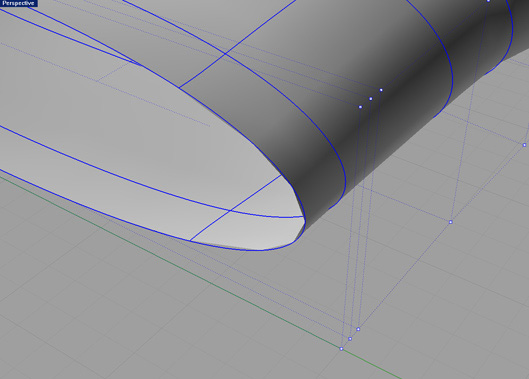Select the lone control point on the grid right of the surface tip

click(451, 222)
